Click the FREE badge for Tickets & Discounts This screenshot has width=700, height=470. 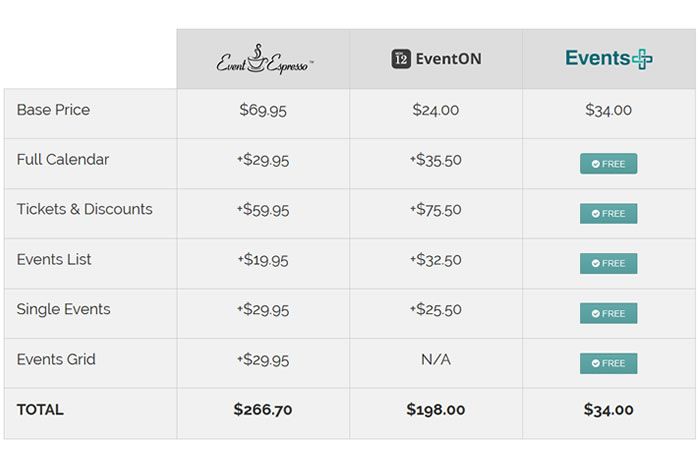point(608,214)
